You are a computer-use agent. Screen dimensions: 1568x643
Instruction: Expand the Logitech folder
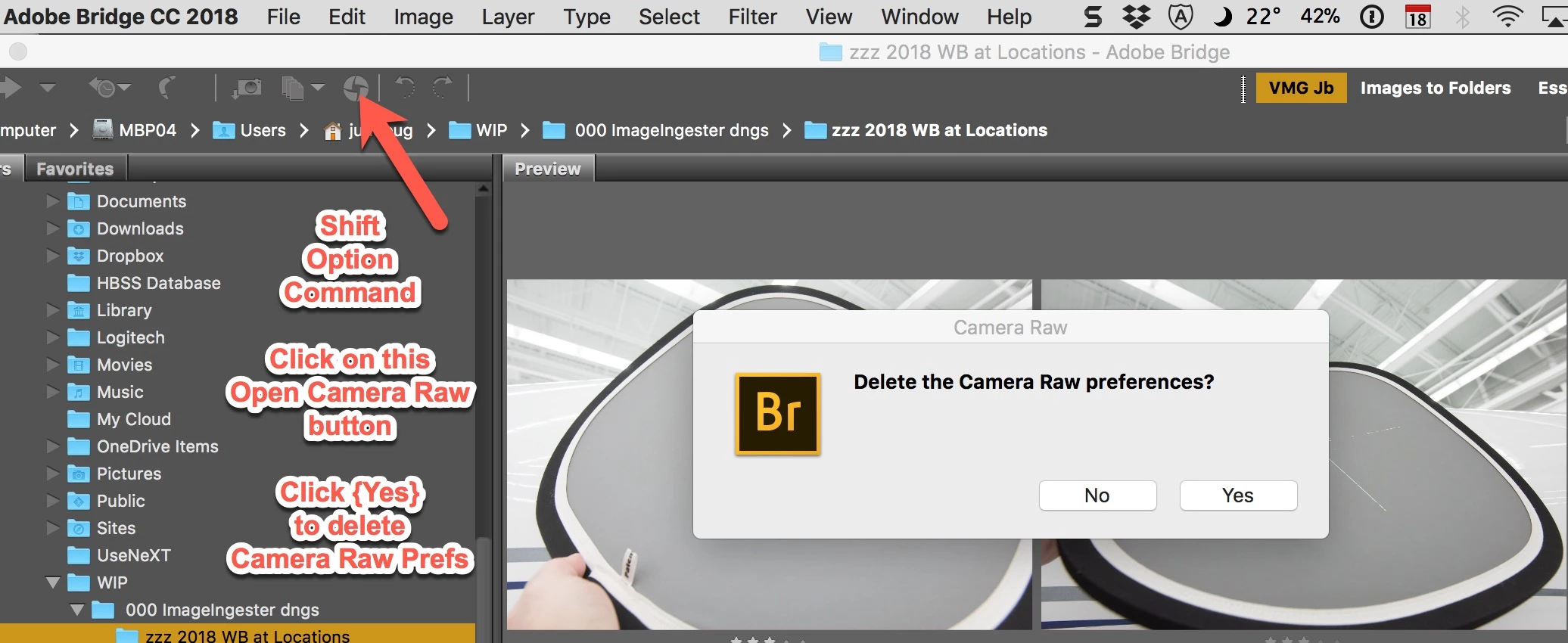click(52, 337)
